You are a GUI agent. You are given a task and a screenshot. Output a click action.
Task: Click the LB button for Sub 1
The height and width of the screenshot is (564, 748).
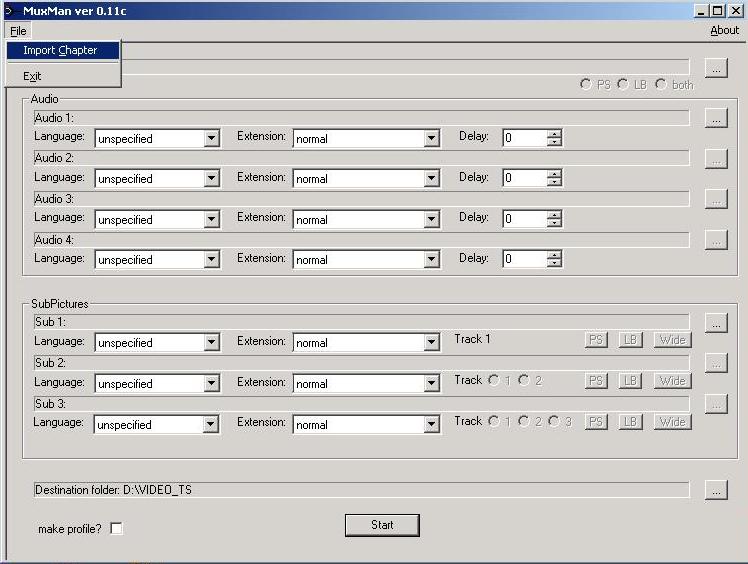click(631, 340)
